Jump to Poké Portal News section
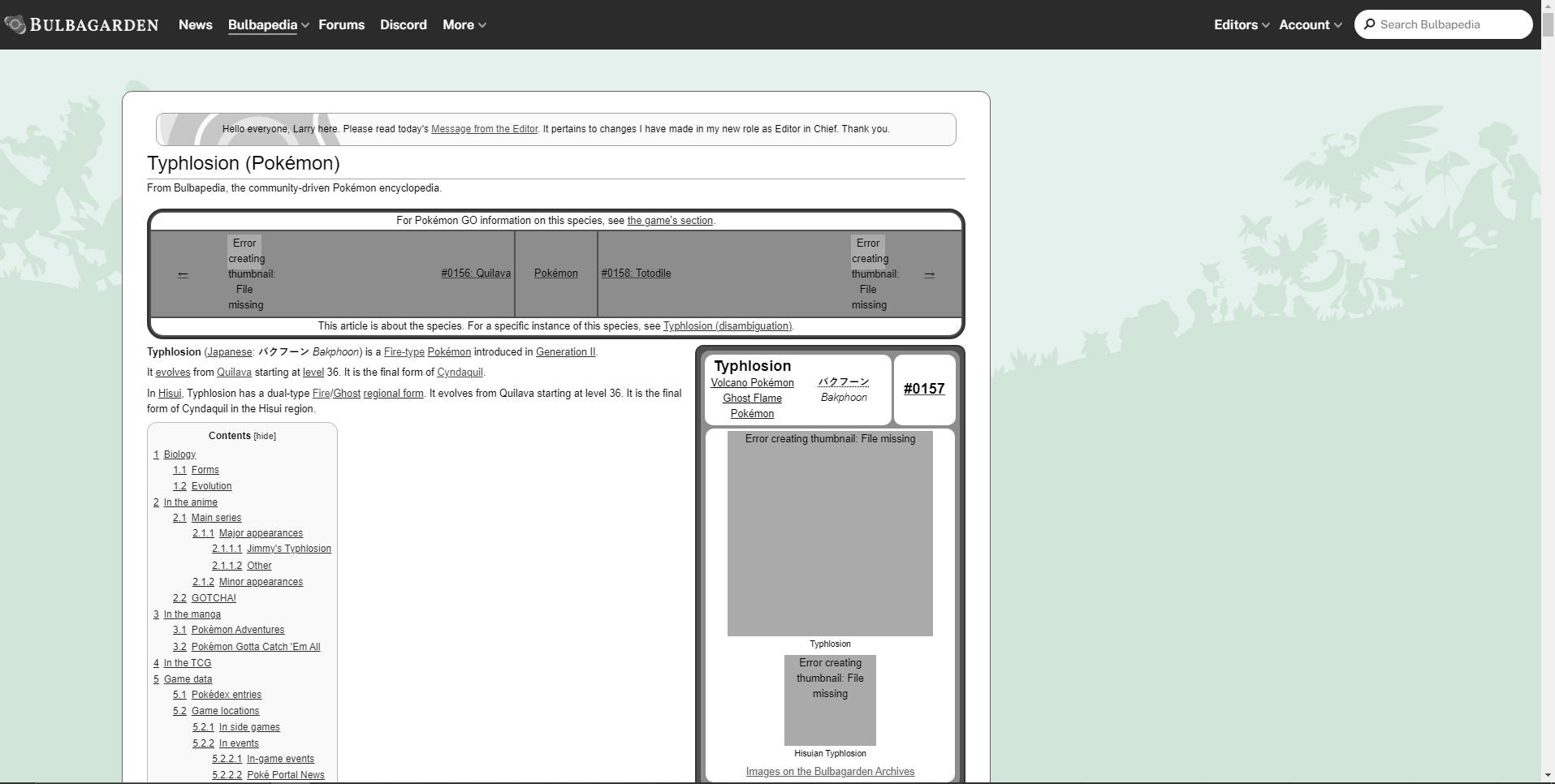Screen dimensions: 1555x784 coord(269,775)
